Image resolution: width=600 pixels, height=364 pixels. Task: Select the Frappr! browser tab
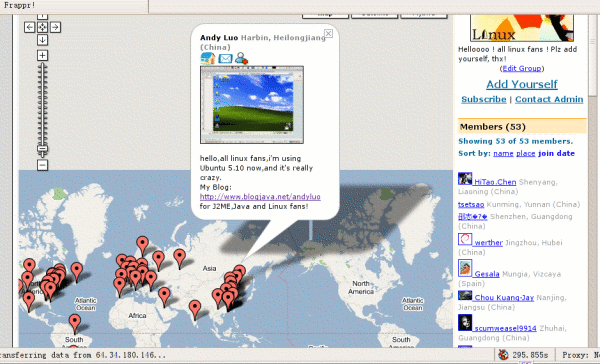point(74,6)
